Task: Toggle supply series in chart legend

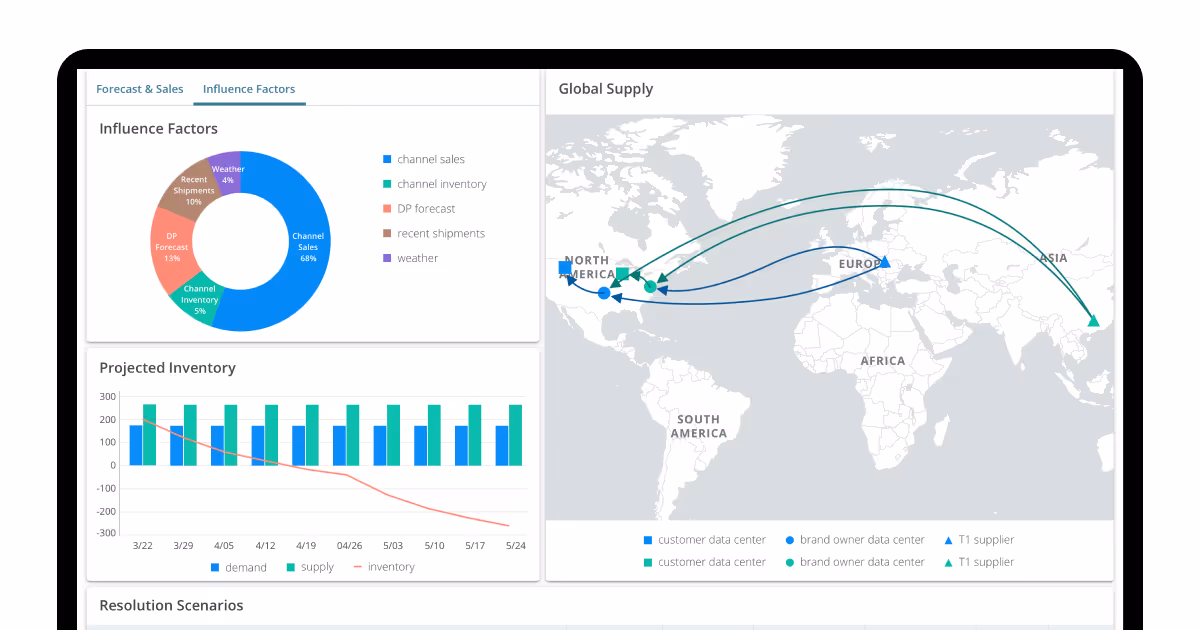Action: pos(310,567)
